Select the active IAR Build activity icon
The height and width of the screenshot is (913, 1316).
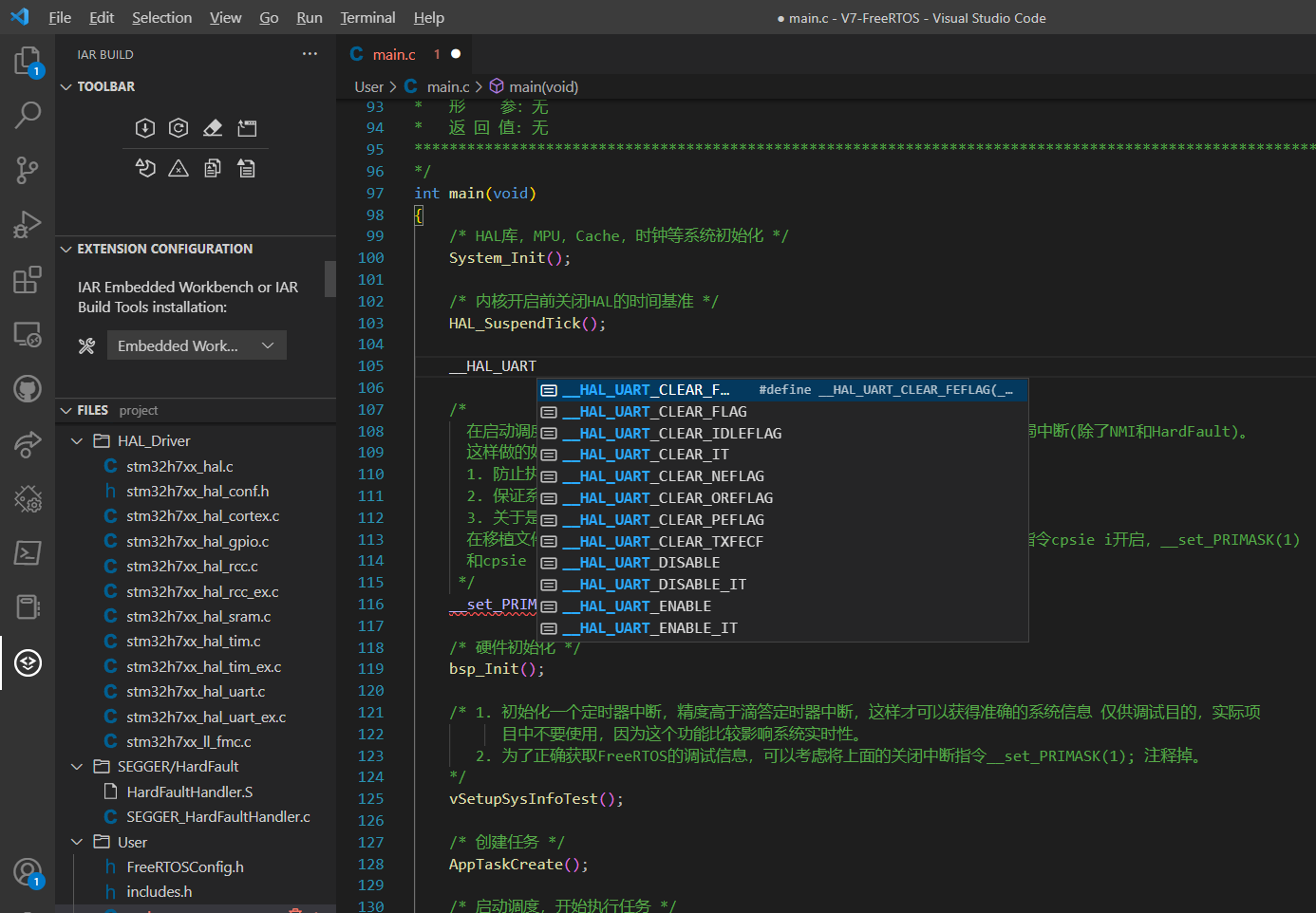tap(28, 662)
